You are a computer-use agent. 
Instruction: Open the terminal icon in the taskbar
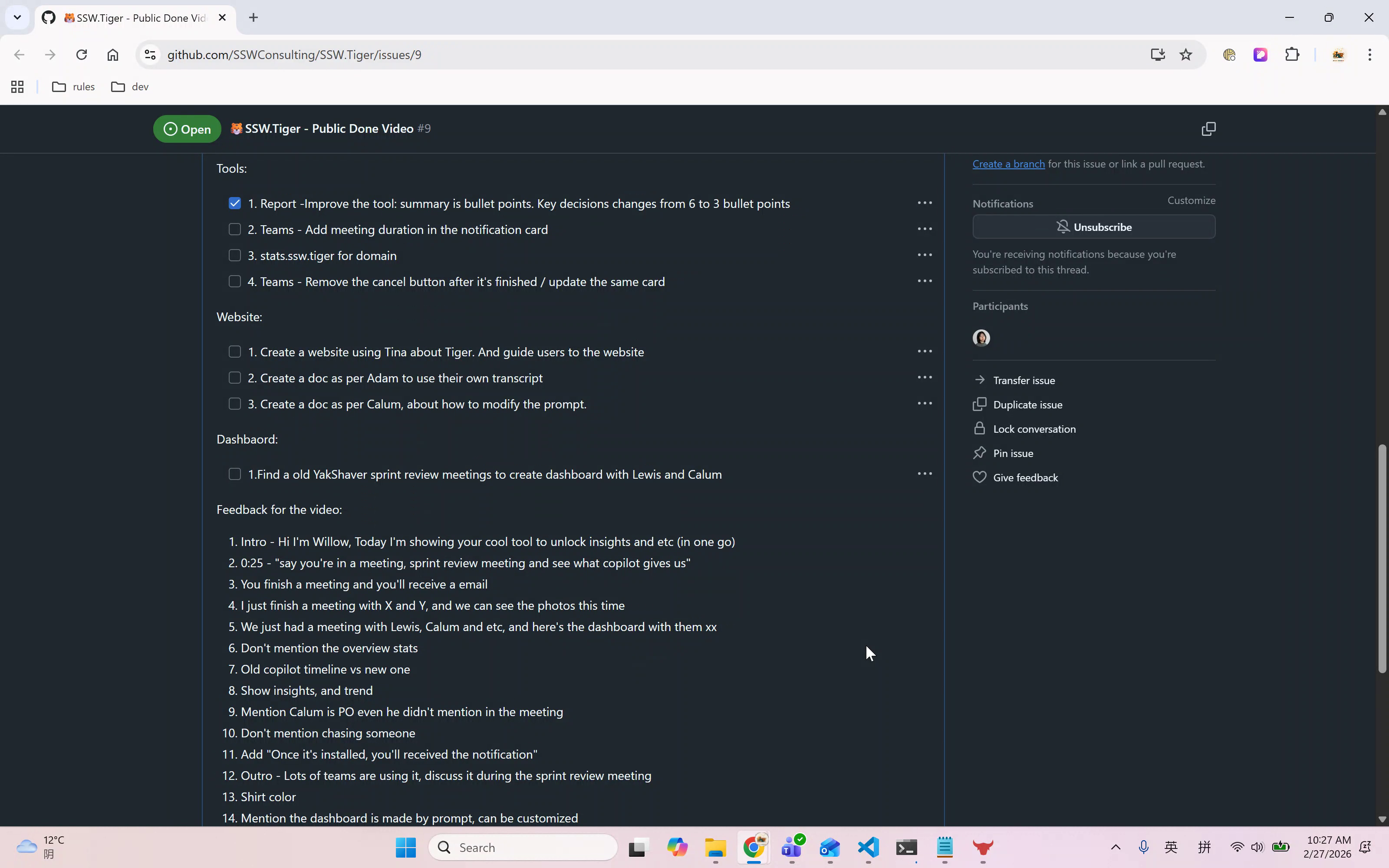(907, 847)
